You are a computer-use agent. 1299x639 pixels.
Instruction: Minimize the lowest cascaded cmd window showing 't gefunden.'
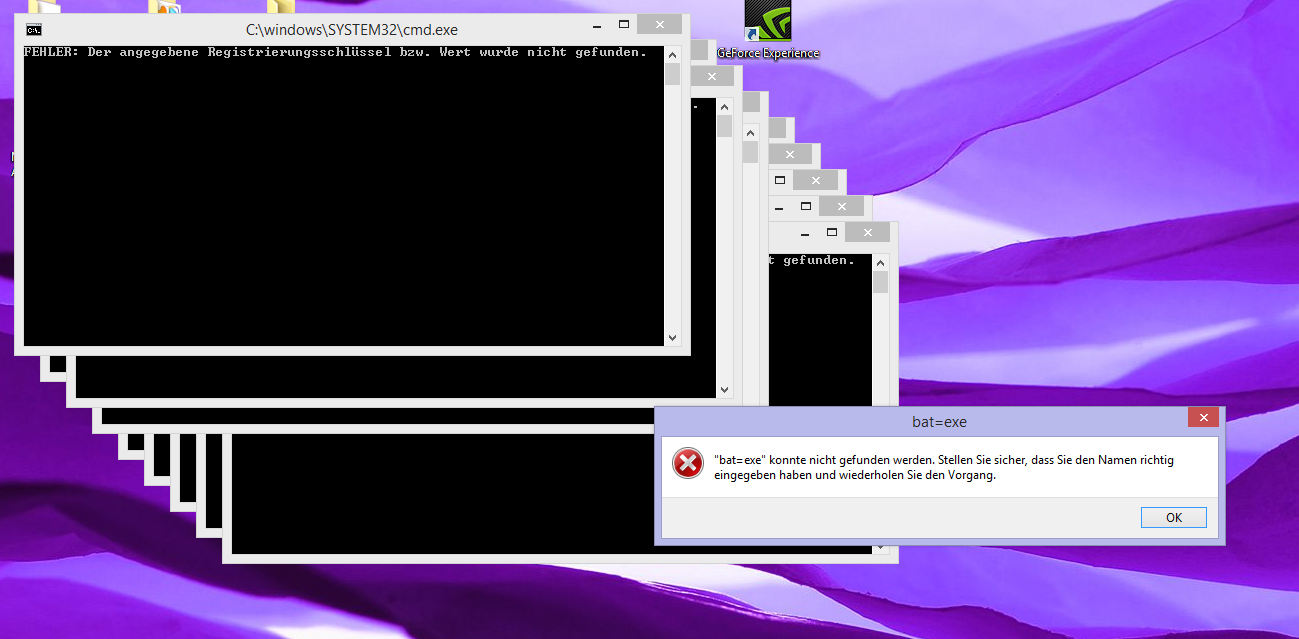pyautogui.click(x=804, y=232)
